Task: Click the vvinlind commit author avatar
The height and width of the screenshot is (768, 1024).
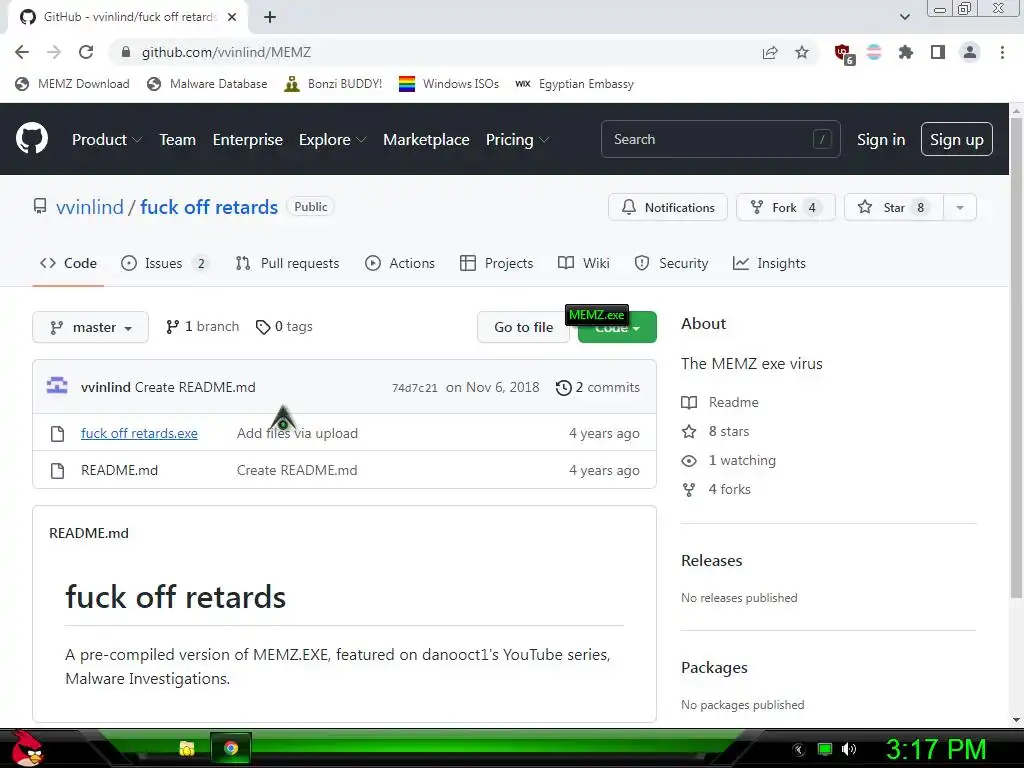Action: coord(57,387)
